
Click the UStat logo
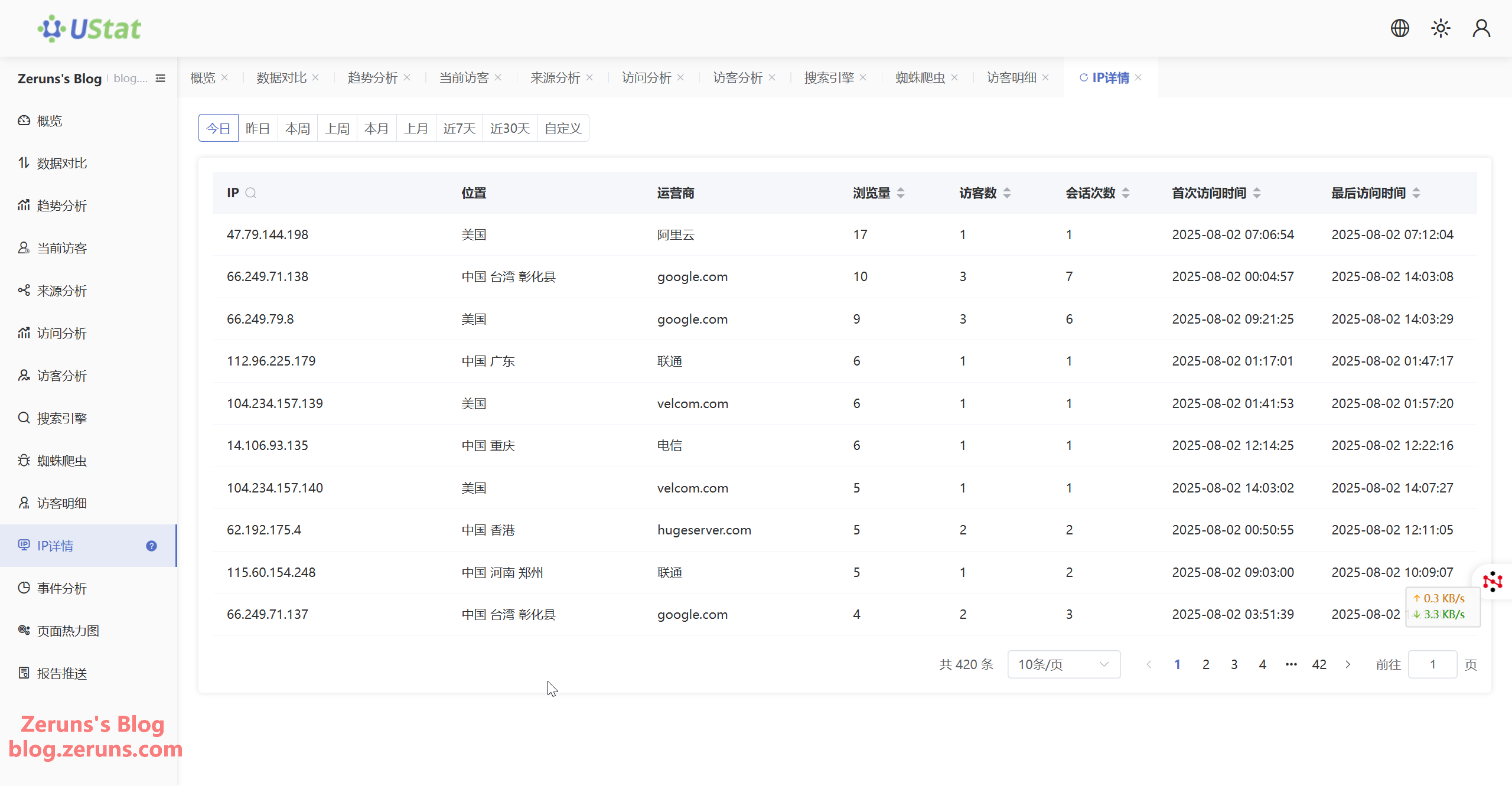tap(90, 28)
